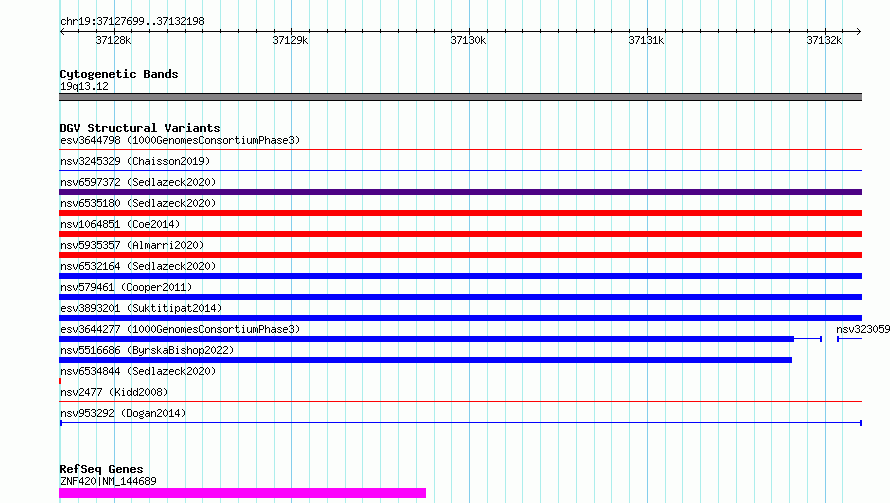Viewport: 890px width, 503px height.
Task: Click the nsv5516686 (ByrskaBishop2022) label
Action: coord(147,350)
